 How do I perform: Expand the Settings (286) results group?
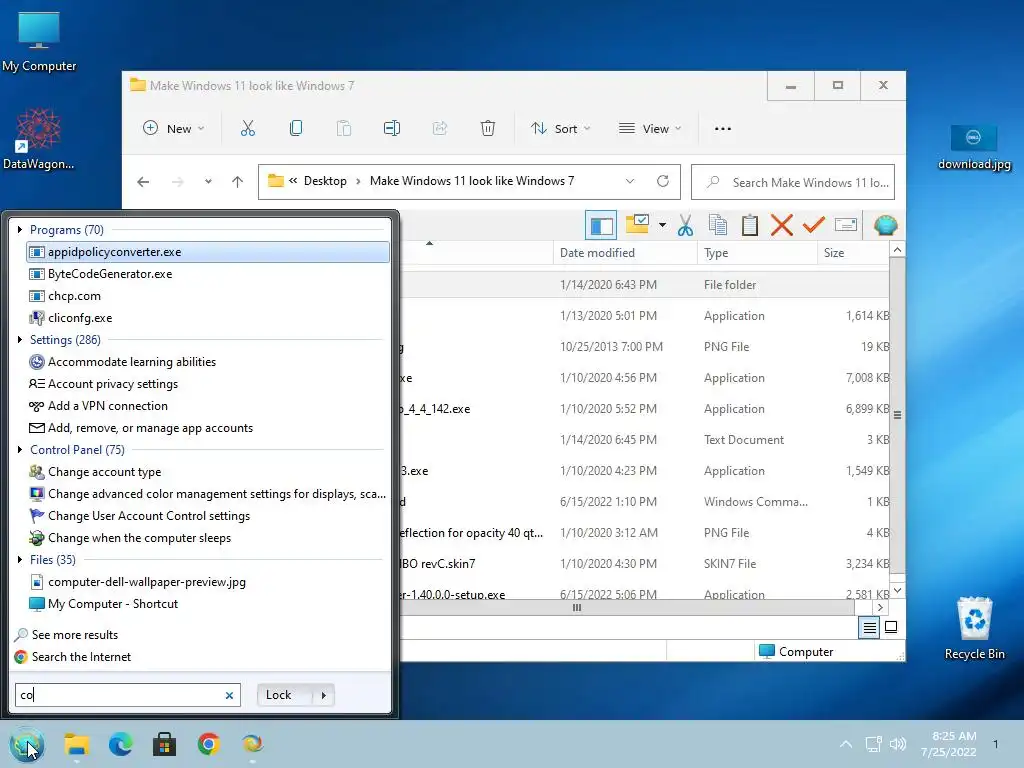(x=20, y=340)
